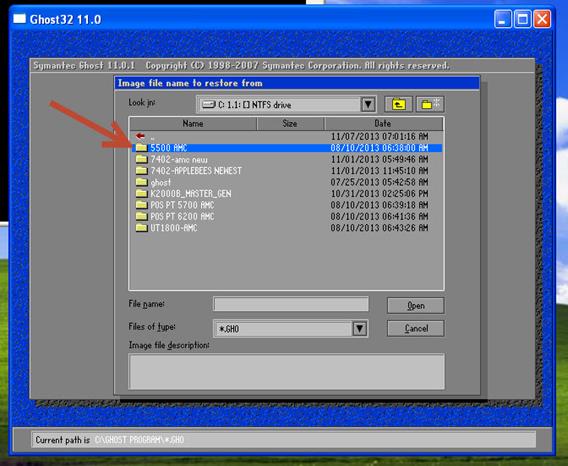Select the 5500 AMC folder name
568x466 pixels.
pos(168,148)
